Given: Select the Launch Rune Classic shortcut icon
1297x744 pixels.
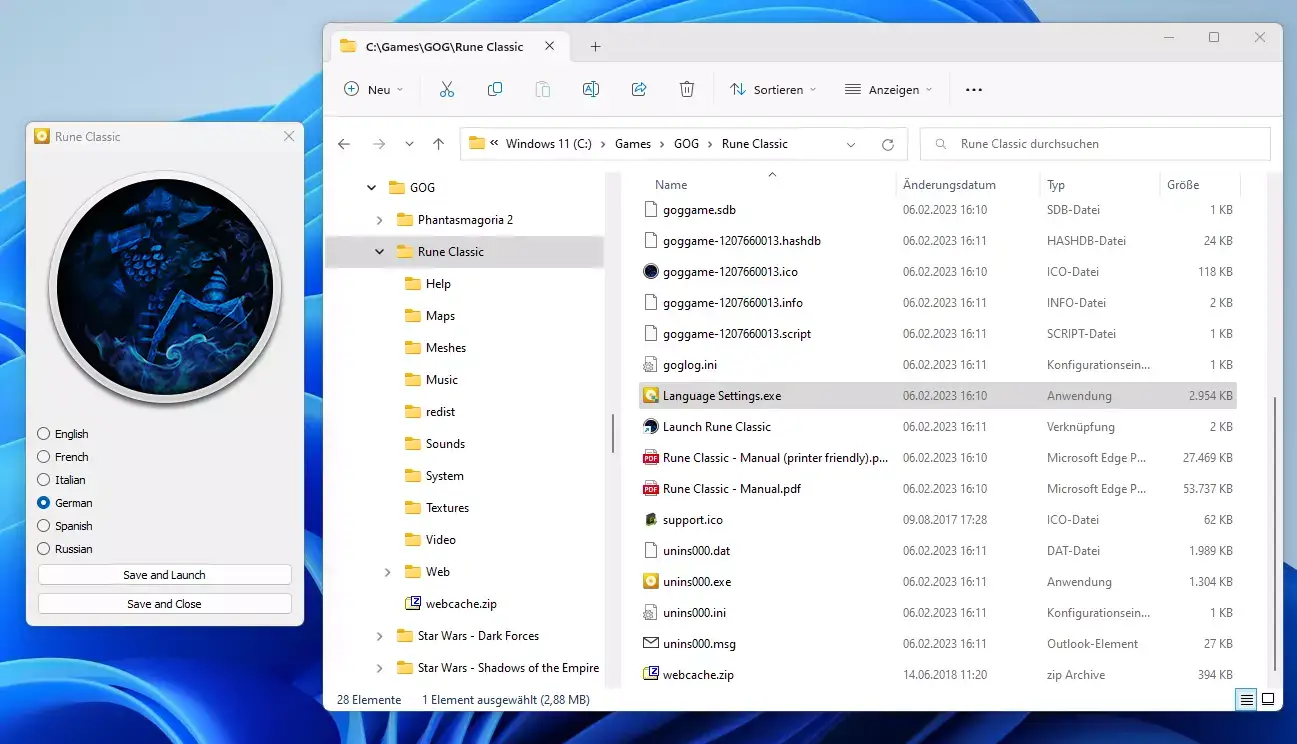Looking at the screenshot, I should click(651, 427).
